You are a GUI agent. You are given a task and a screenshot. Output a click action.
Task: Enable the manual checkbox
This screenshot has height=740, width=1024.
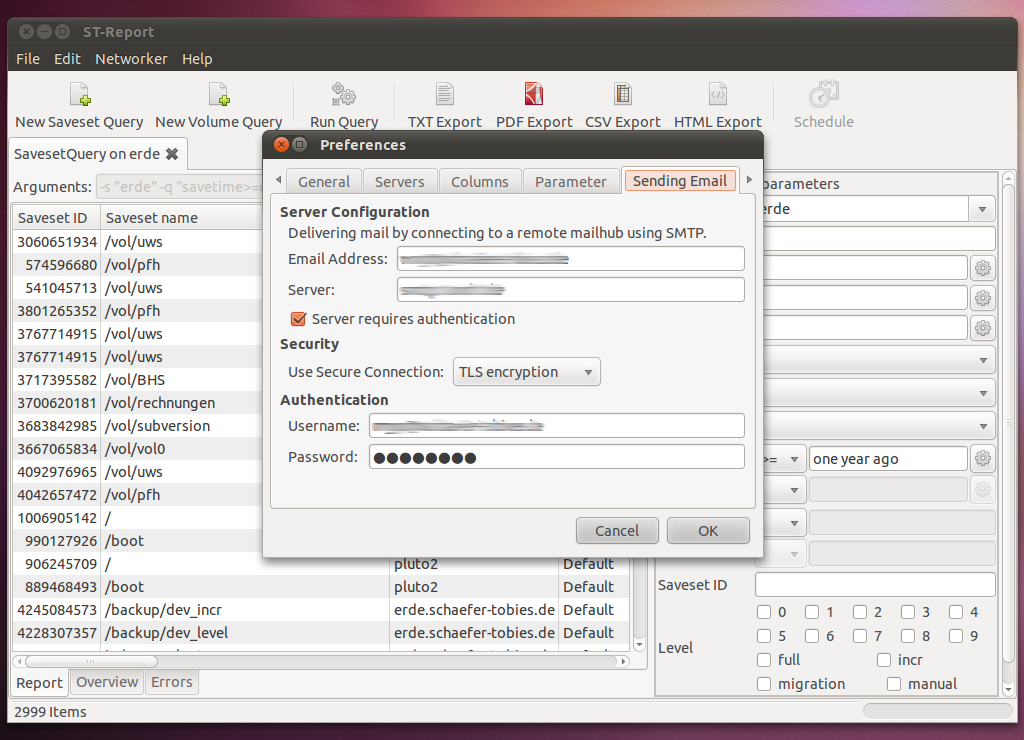894,684
